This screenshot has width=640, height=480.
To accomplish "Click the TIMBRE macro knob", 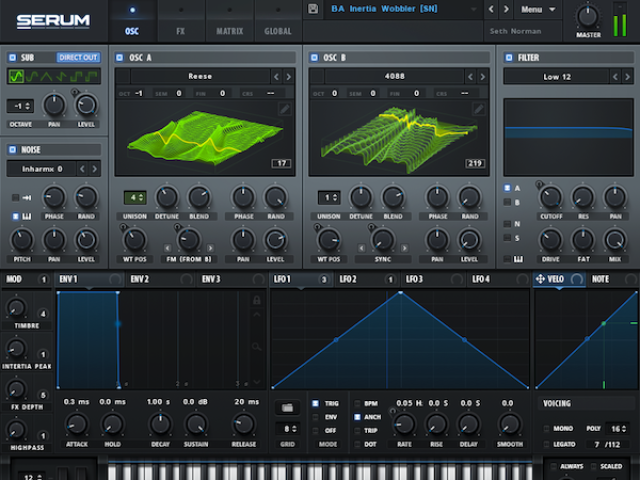I will (x=16, y=308).
